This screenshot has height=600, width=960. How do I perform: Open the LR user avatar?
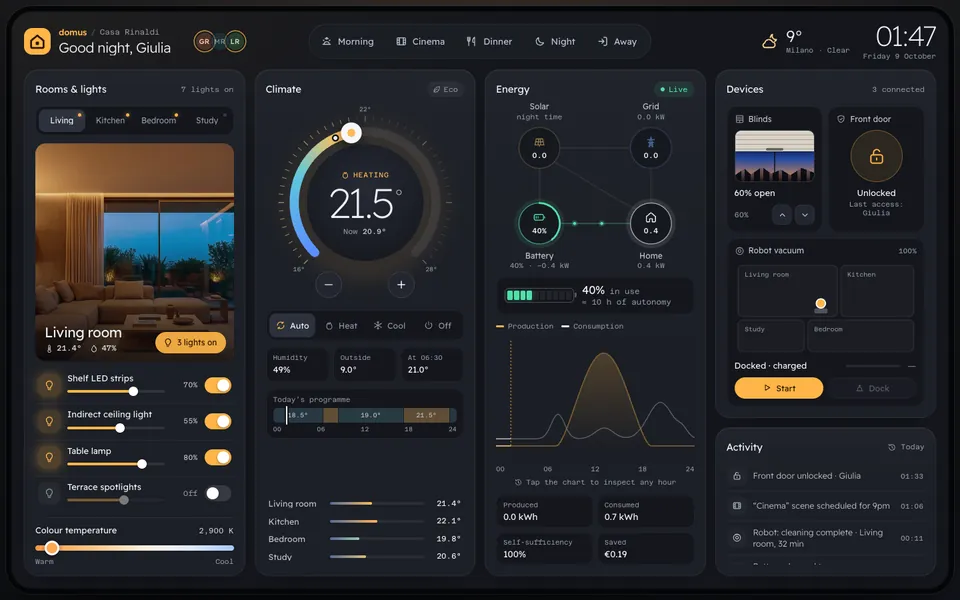click(x=235, y=42)
